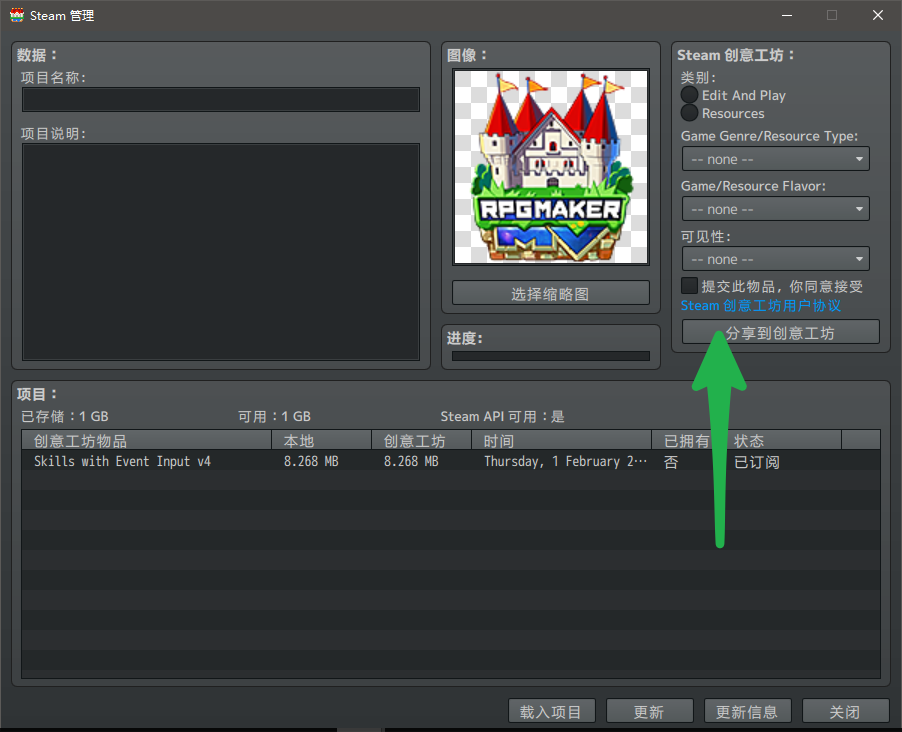Close the Steam 管理 window
902x732 pixels.
877,15
